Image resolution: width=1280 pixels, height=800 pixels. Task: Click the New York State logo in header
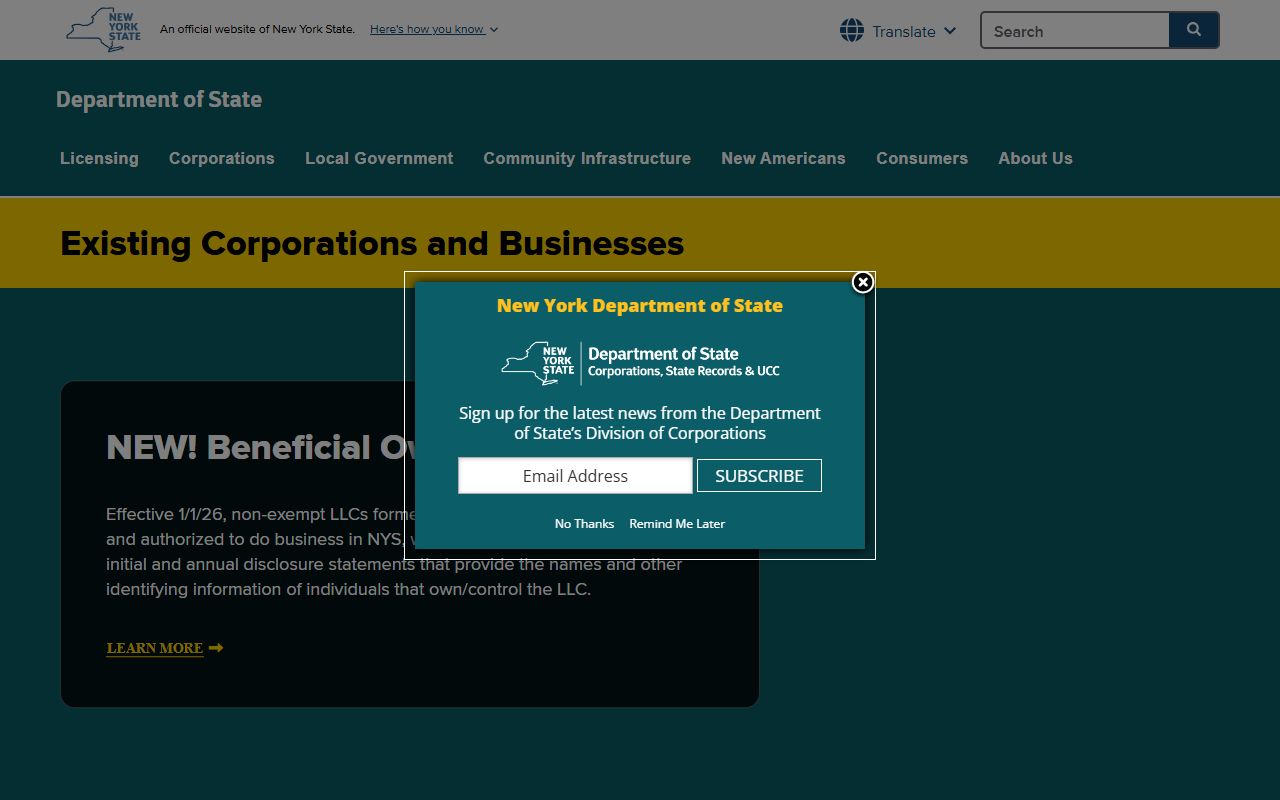[x=103, y=30]
